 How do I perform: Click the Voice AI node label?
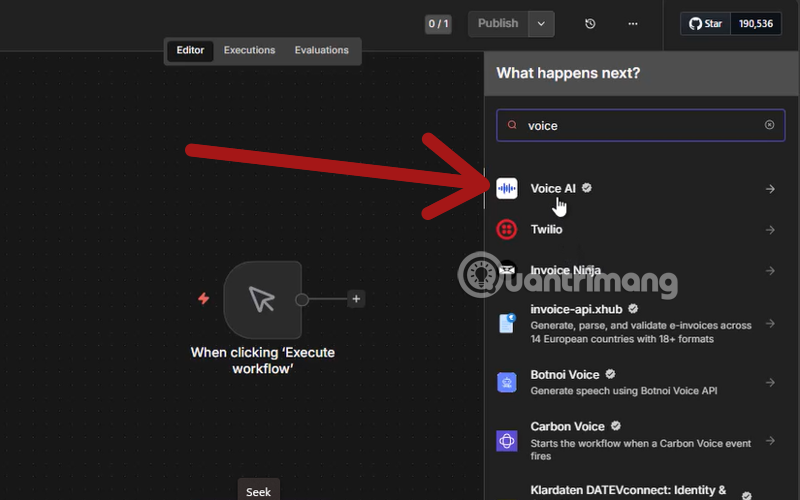pos(553,188)
